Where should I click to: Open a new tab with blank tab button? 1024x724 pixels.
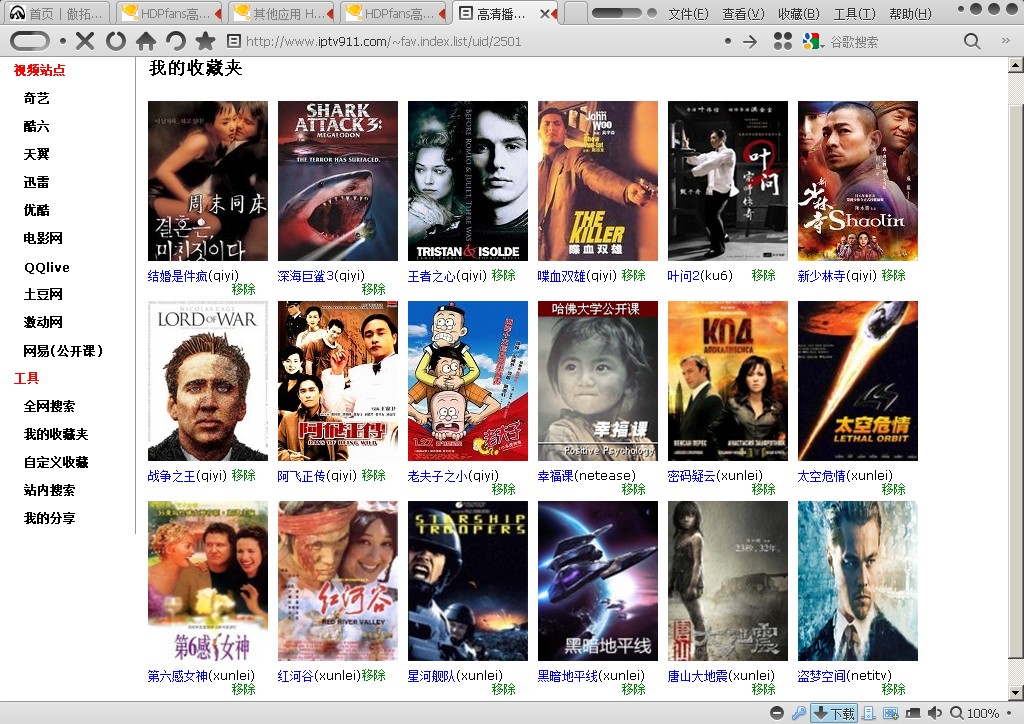(575, 13)
